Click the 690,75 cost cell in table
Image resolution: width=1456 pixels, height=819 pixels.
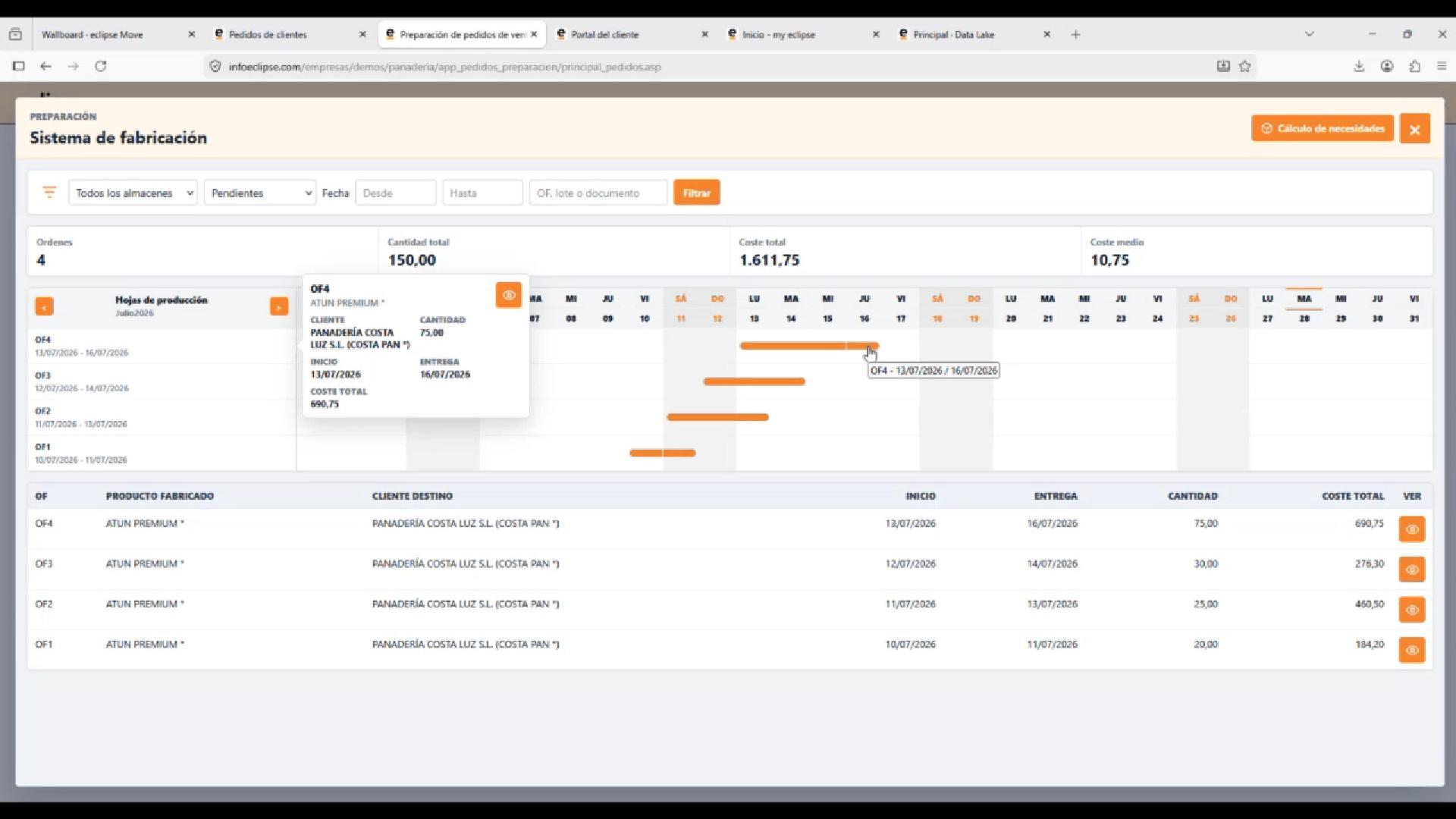[x=1370, y=523]
